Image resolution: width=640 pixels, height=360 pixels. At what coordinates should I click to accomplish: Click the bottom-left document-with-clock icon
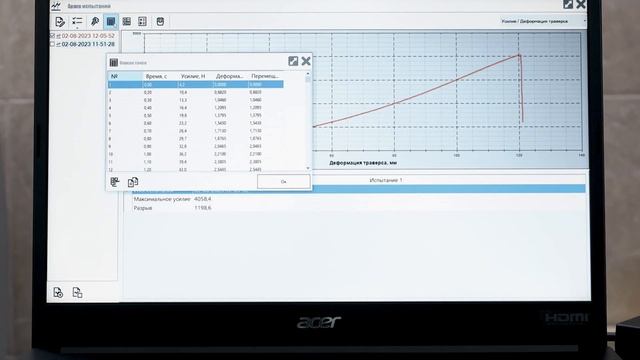click(58, 292)
